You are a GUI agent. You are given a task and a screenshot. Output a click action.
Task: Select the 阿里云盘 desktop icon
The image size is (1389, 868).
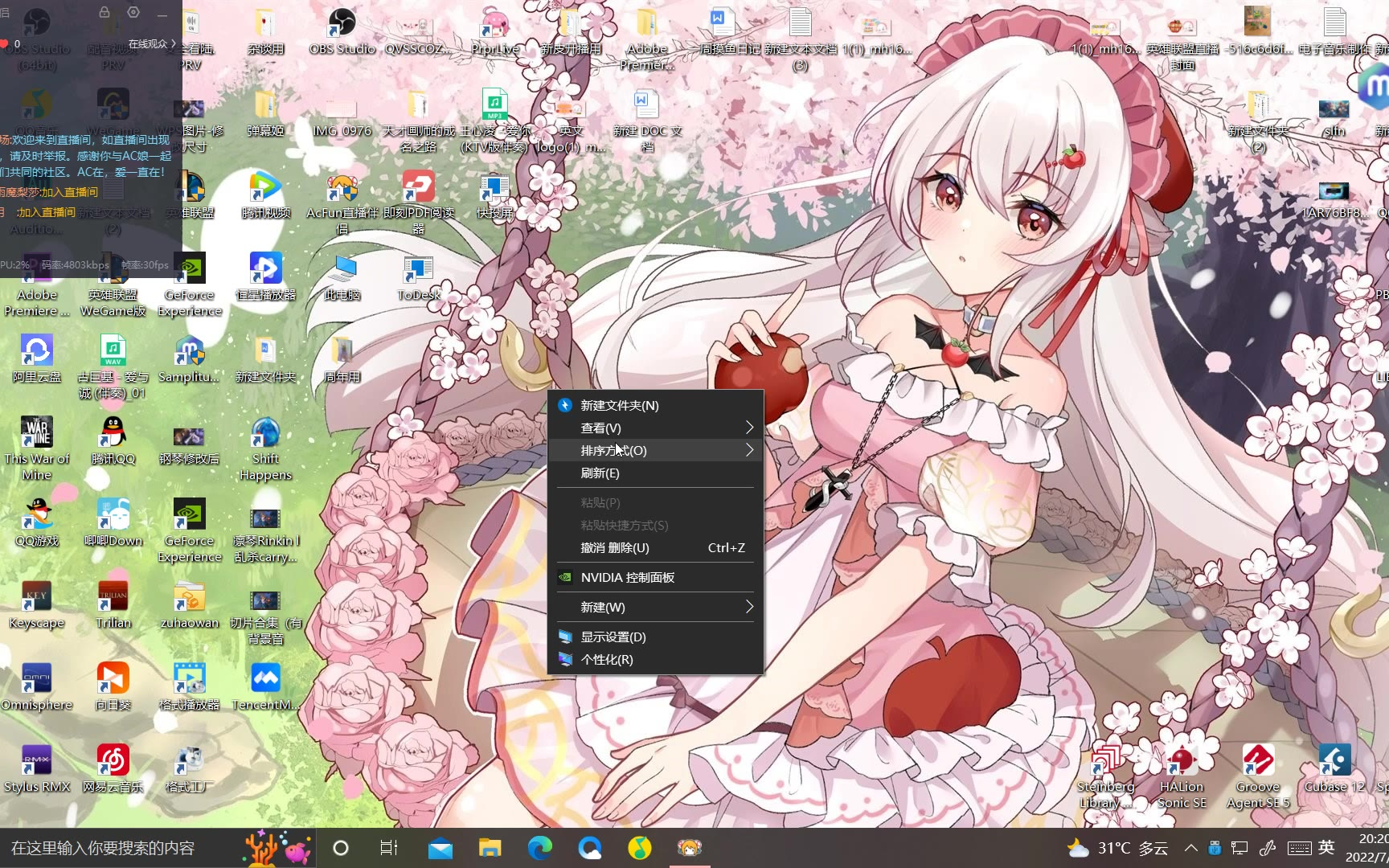(x=37, y=359)
